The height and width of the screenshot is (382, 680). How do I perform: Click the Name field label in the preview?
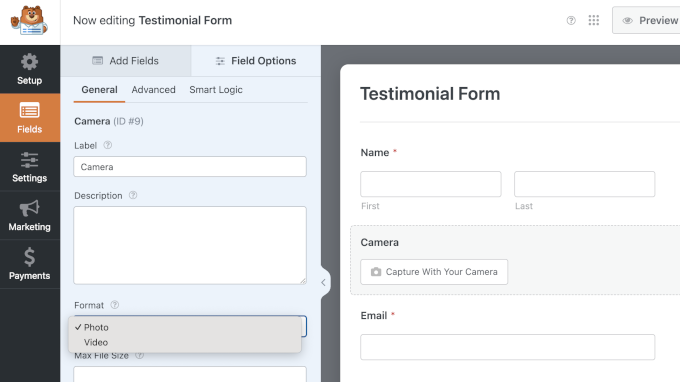[x=375, y=153]
